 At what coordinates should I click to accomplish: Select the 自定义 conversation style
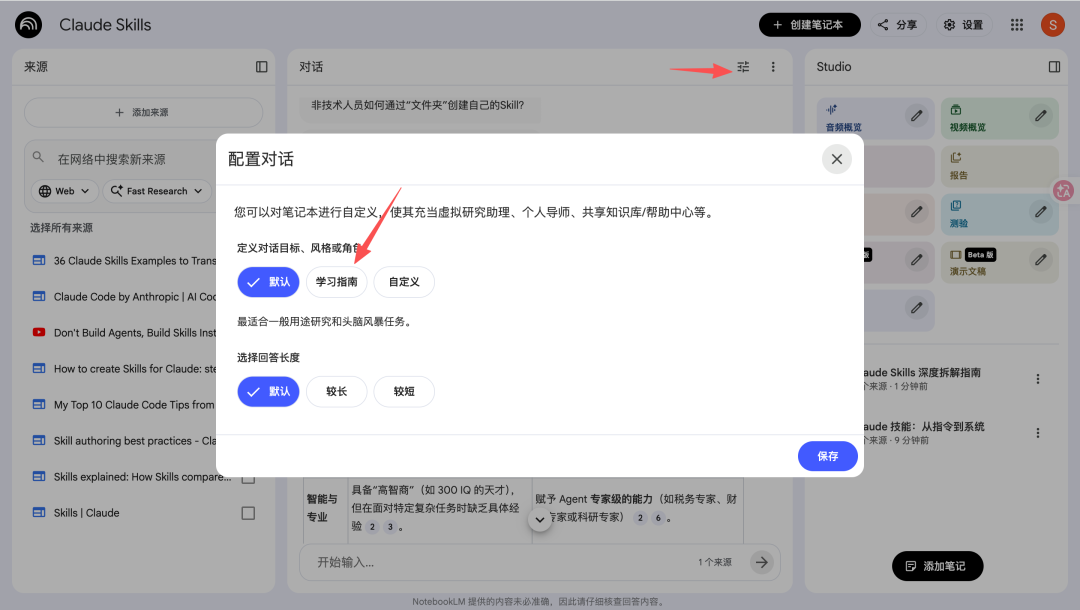404,282
